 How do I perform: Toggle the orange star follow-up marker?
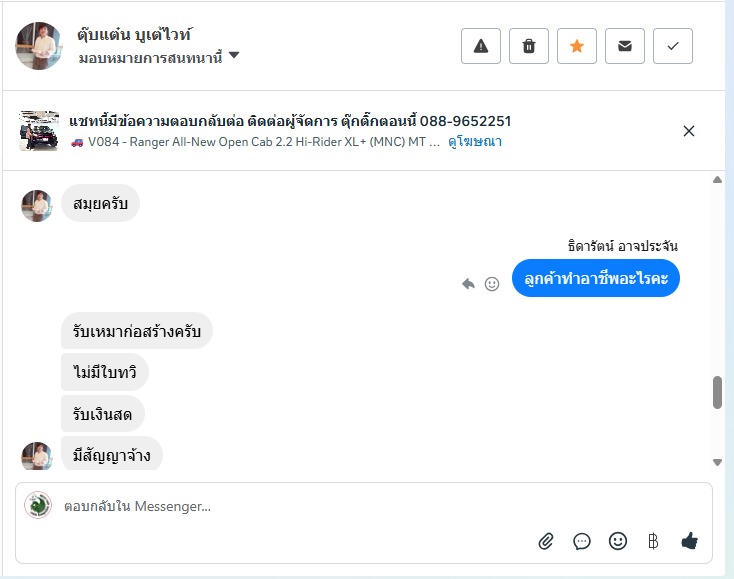point(577,46)
